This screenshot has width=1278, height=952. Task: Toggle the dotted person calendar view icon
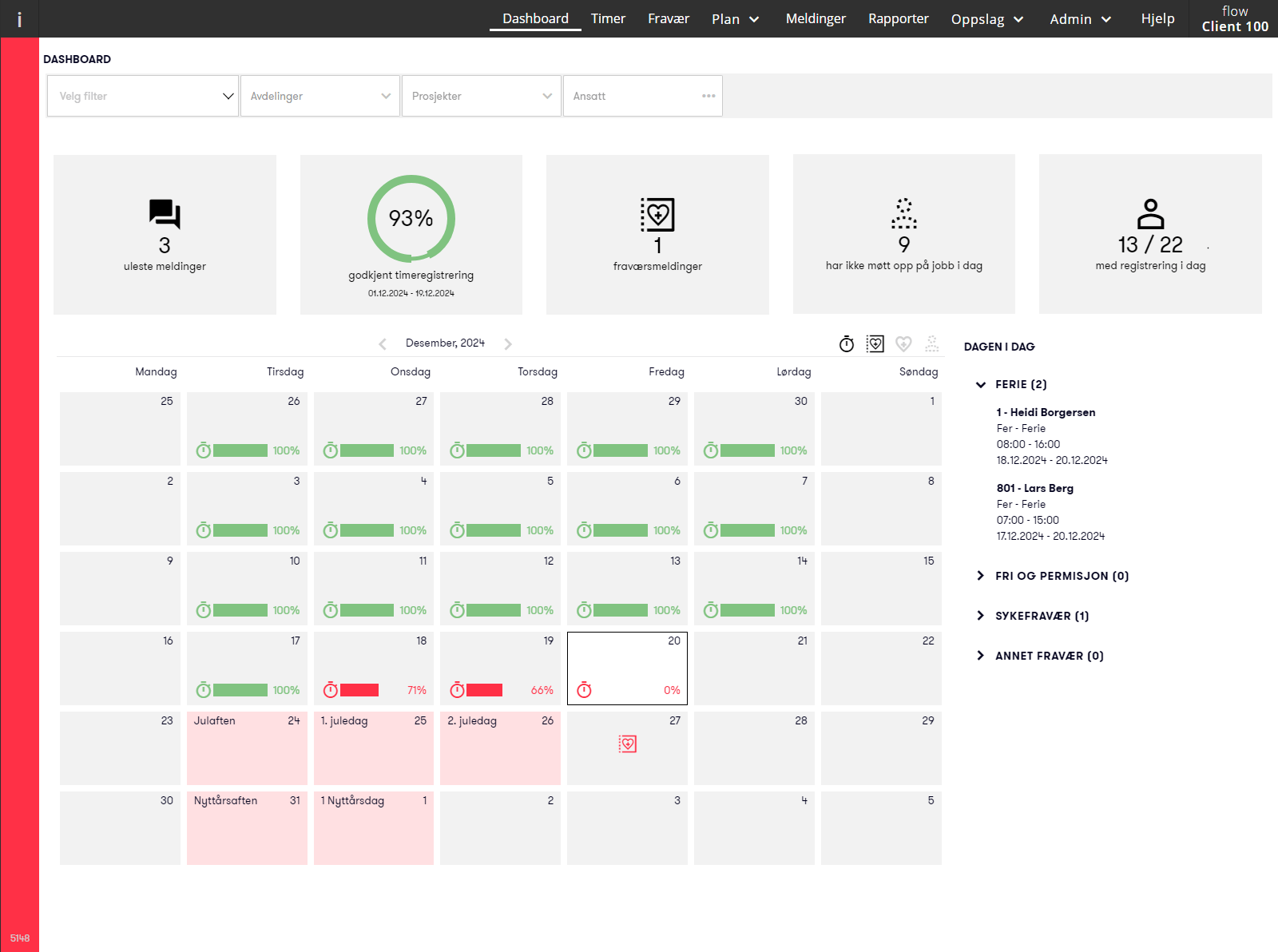tap(932, 344)
